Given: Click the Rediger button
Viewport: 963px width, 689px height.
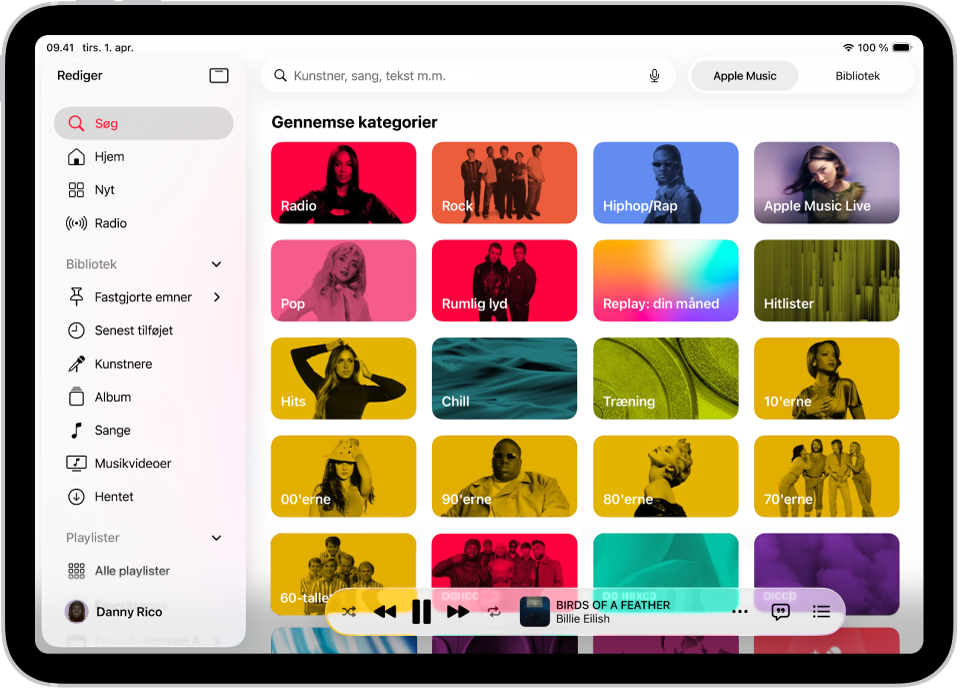Looking at the screenshot, I should [x=80, y=76].
